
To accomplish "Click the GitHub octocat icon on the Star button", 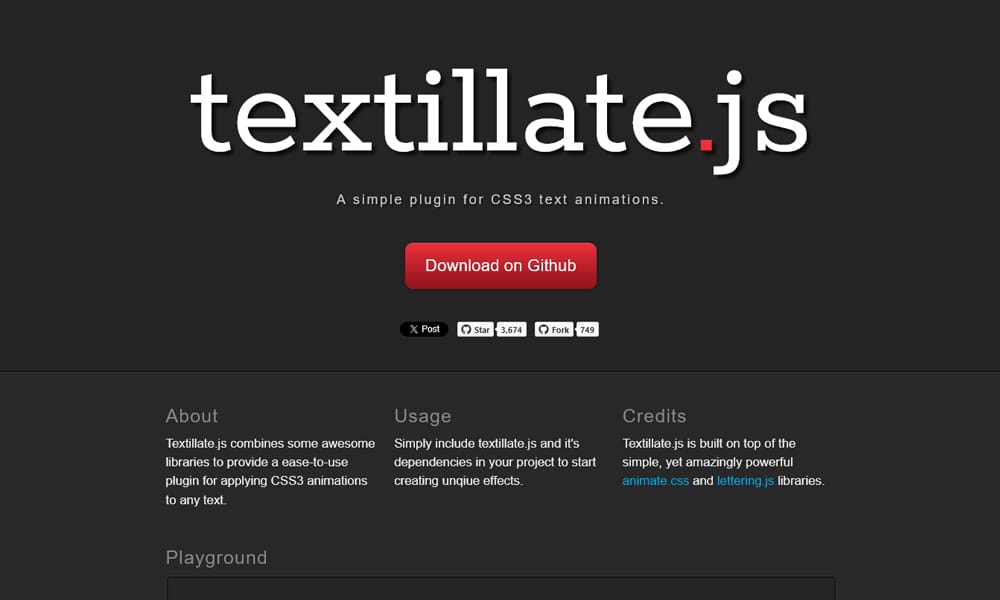I will click(x=466, y=329).
